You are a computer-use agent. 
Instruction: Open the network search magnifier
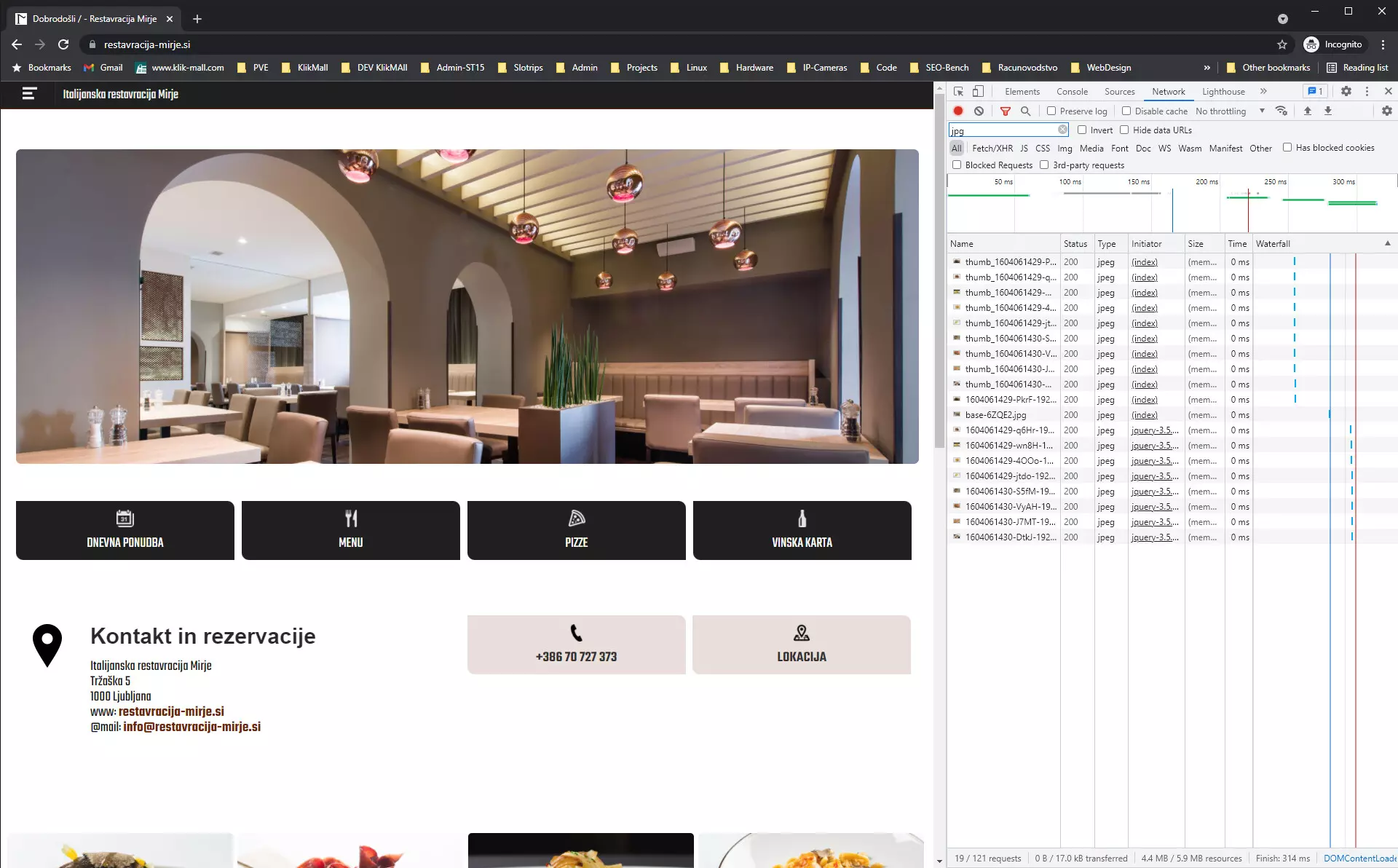pyautogui.click(x=1025, y=111)
